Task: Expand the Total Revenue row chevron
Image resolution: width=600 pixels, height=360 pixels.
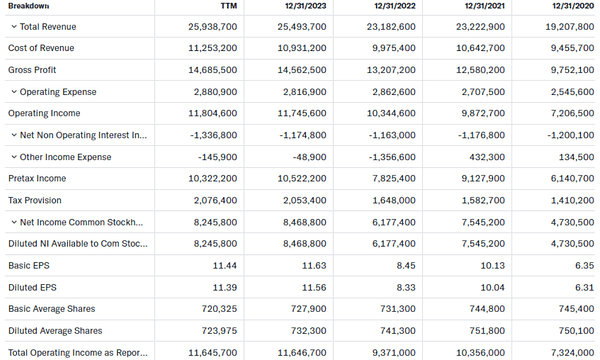Action: pyautogui.click(x=14, y=27)
